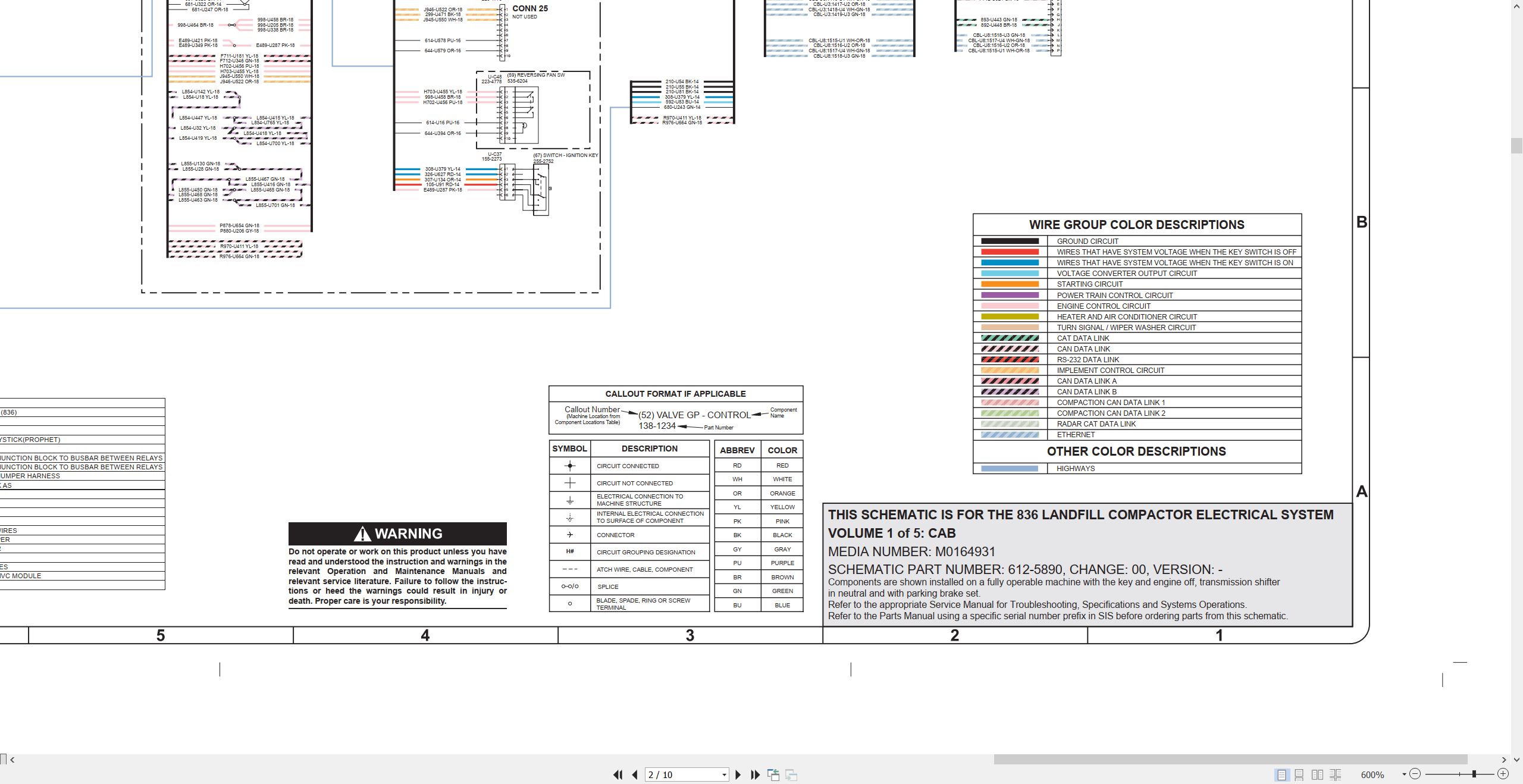The width and height of the screenshot is (1523, 784).
Task: Go to the previous page
Action: pos(635,774)
